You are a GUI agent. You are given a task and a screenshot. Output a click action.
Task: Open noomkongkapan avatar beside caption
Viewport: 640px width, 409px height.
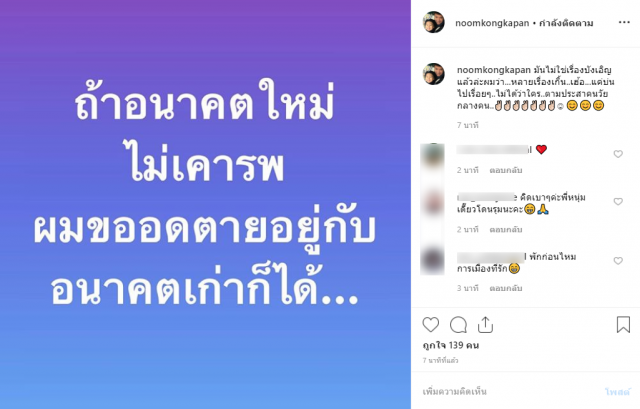(433, 74)
